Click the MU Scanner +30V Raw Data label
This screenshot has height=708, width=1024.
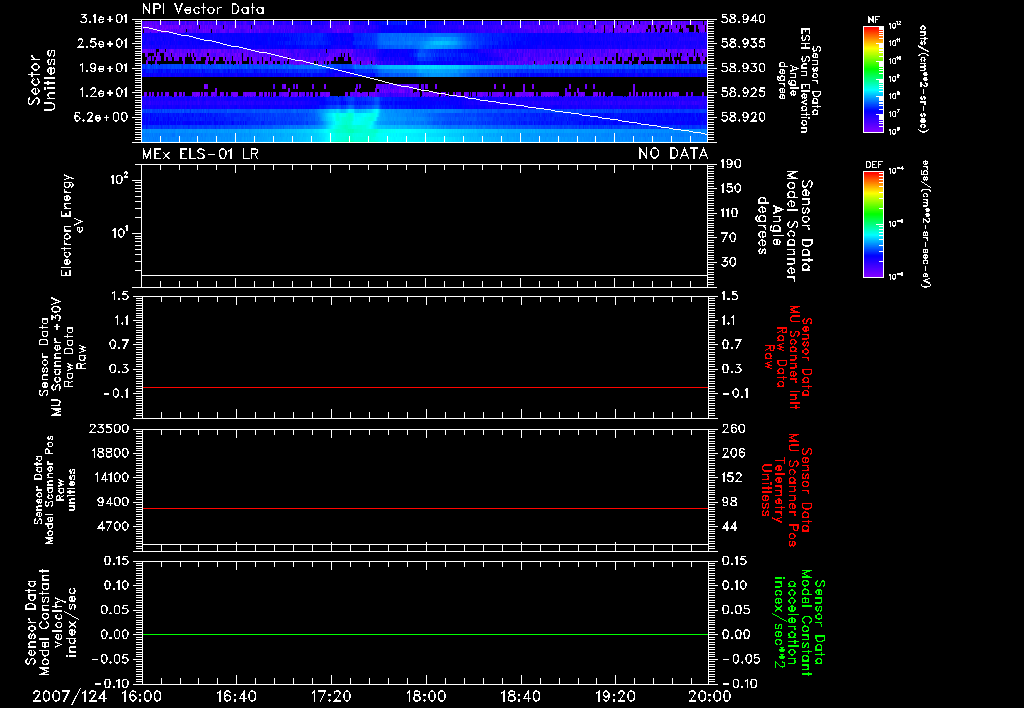point(63,357)
